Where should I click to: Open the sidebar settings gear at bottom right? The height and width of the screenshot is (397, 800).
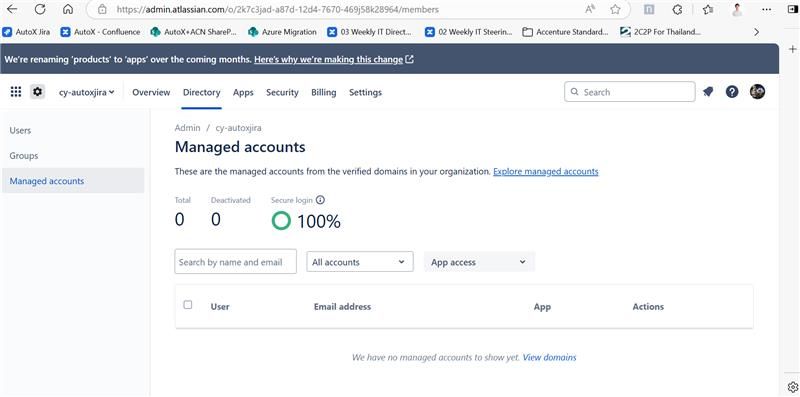tap(792, 386)
